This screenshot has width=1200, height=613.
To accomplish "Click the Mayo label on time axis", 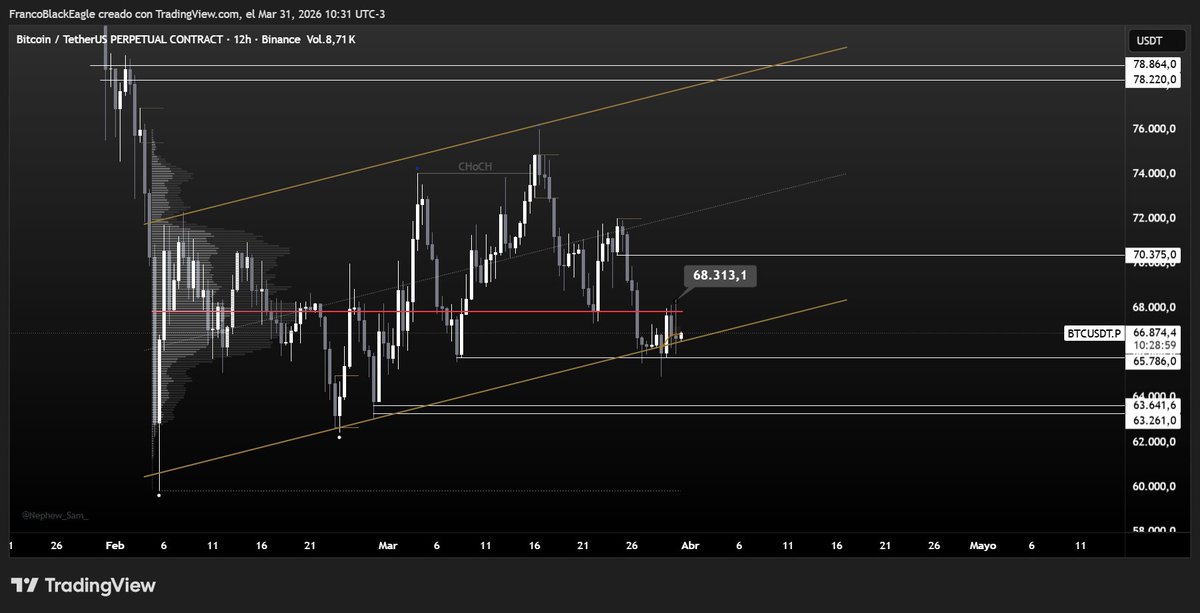I will [983, 546].
